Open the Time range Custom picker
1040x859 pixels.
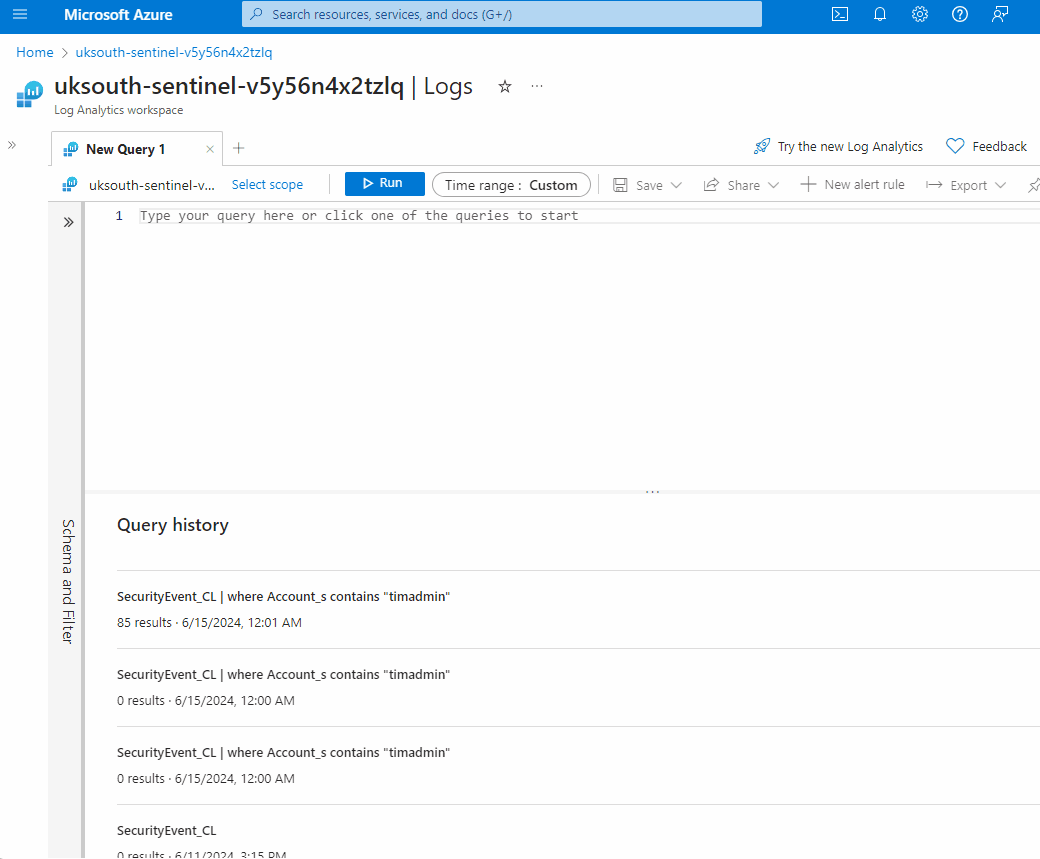(511, 185)
